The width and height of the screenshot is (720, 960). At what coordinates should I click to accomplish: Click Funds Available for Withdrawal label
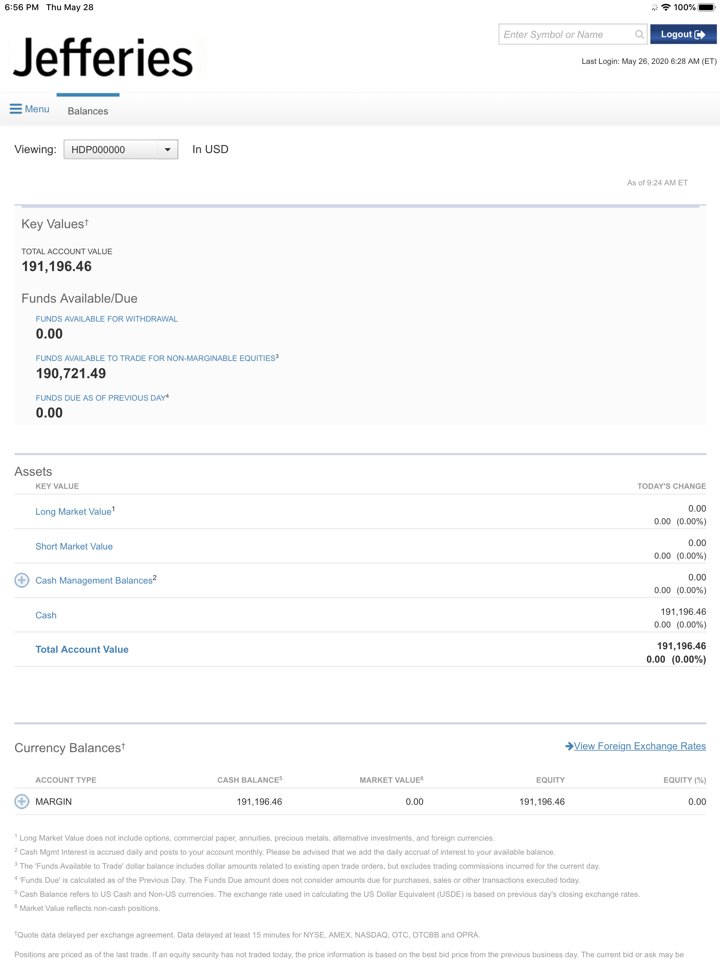(107, 319)
